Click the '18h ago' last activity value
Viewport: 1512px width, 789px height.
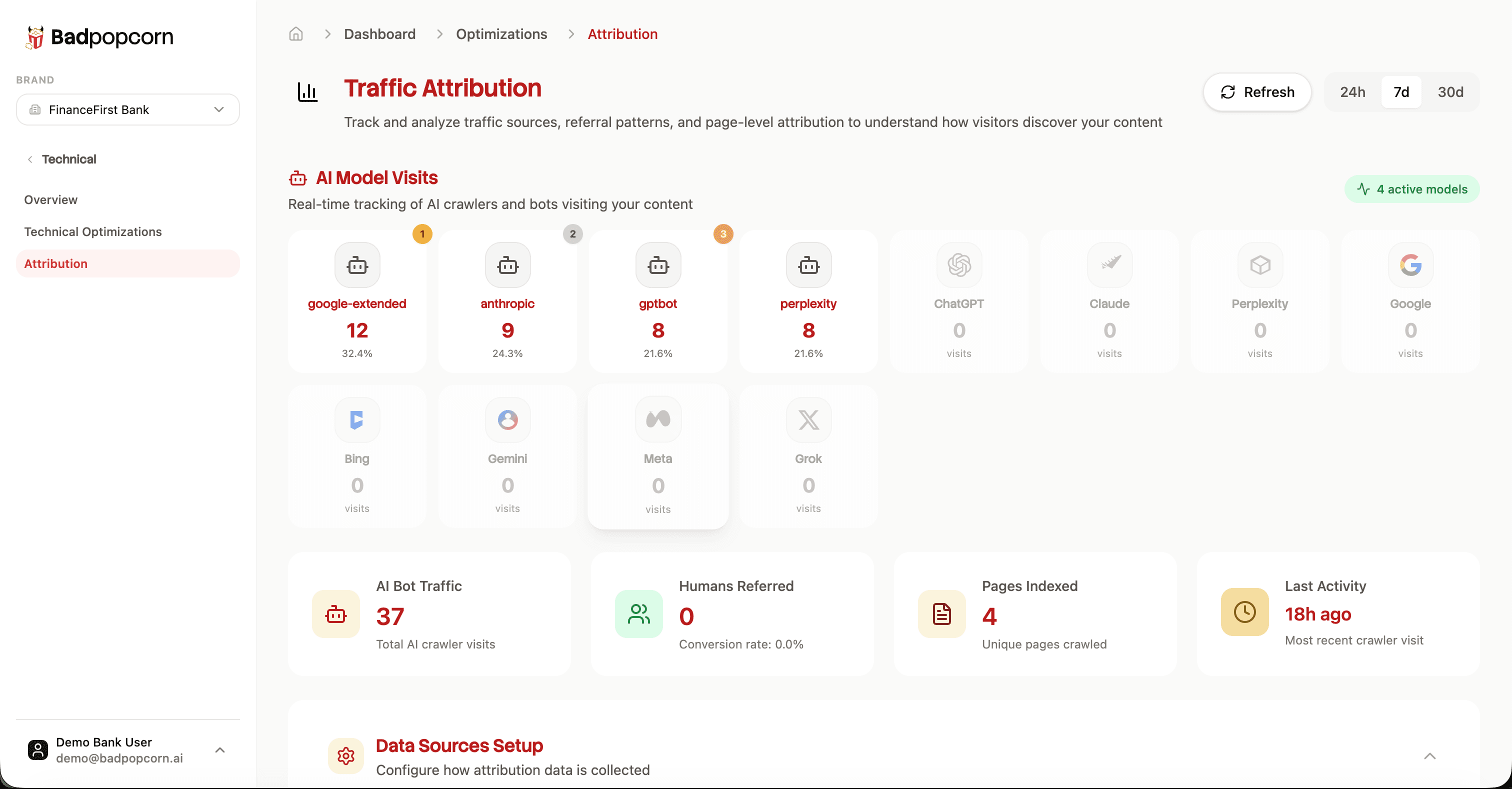coord(1317,614)
